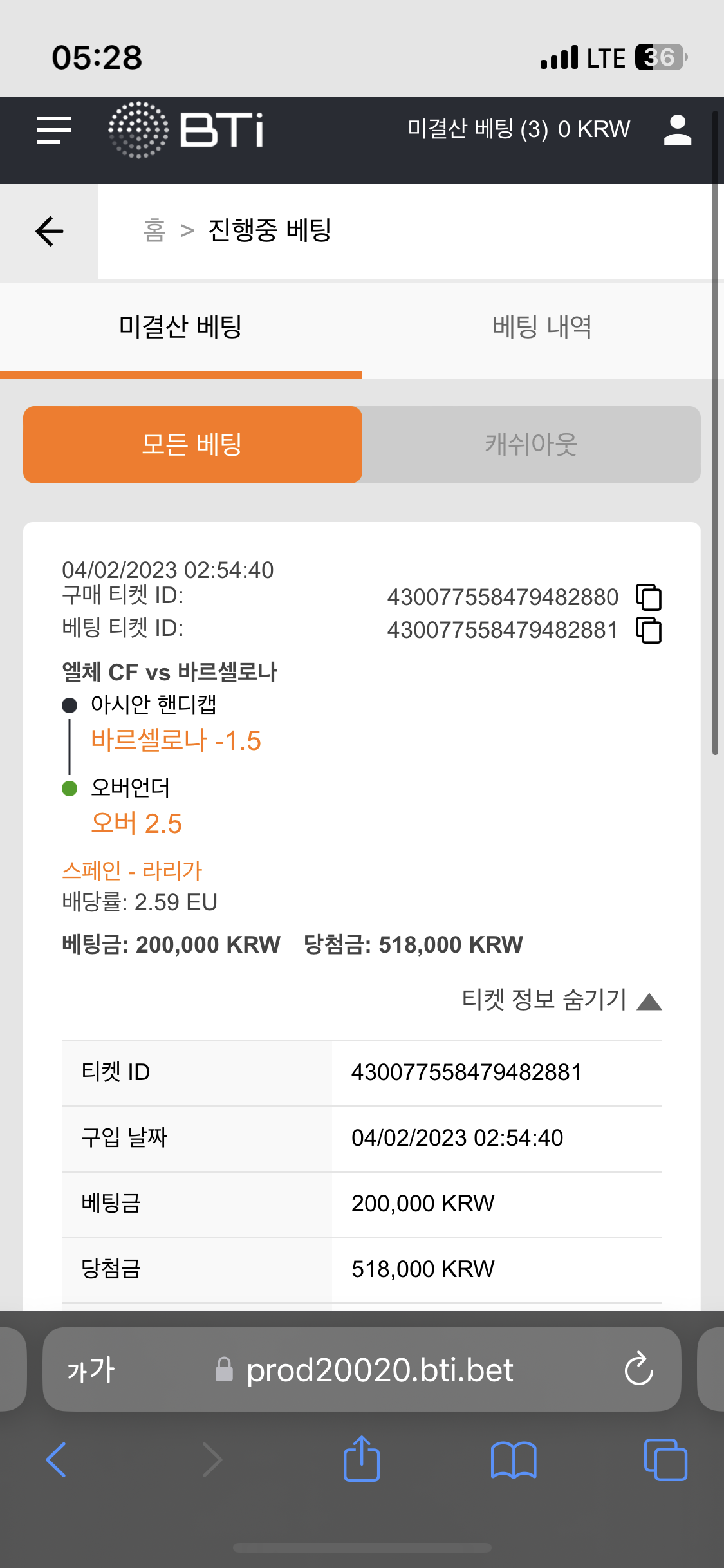
Task: Select the 미결산 베팅 tab
Action: (181, 328)
